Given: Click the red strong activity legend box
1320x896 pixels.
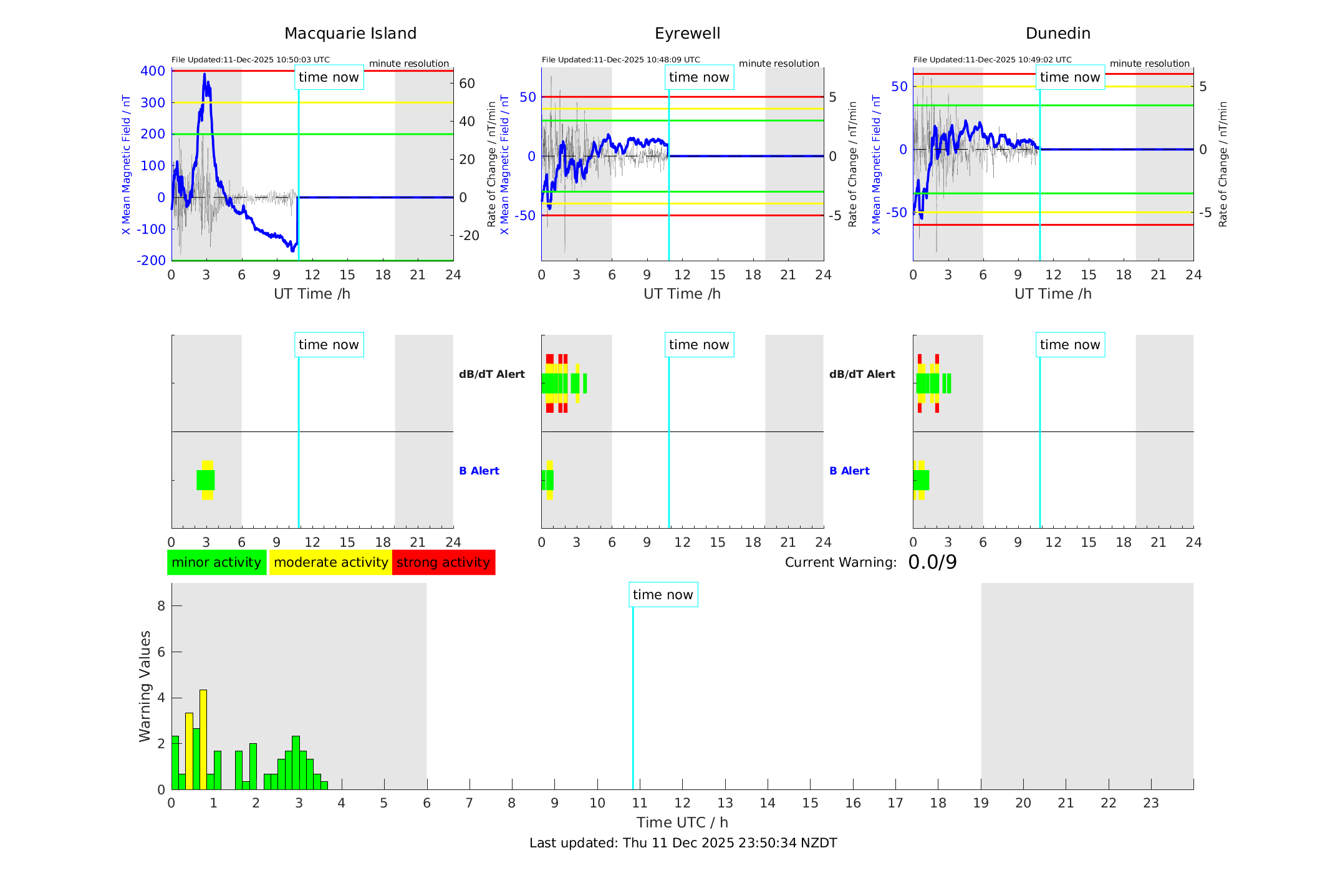Looking at the screenshot, I should [x=443, y=562].
